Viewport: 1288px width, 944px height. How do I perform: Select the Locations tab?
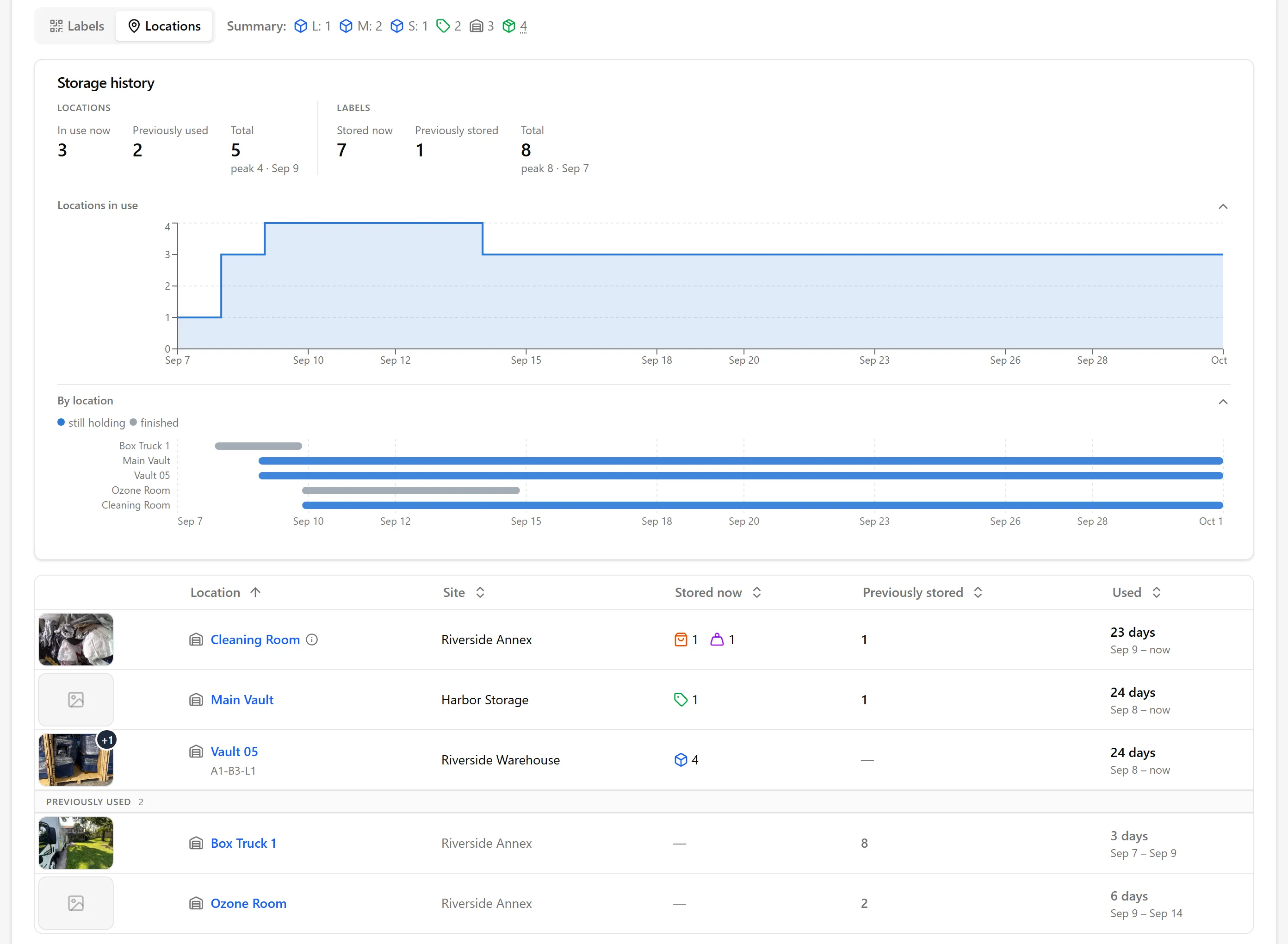[x=164, y=26]
